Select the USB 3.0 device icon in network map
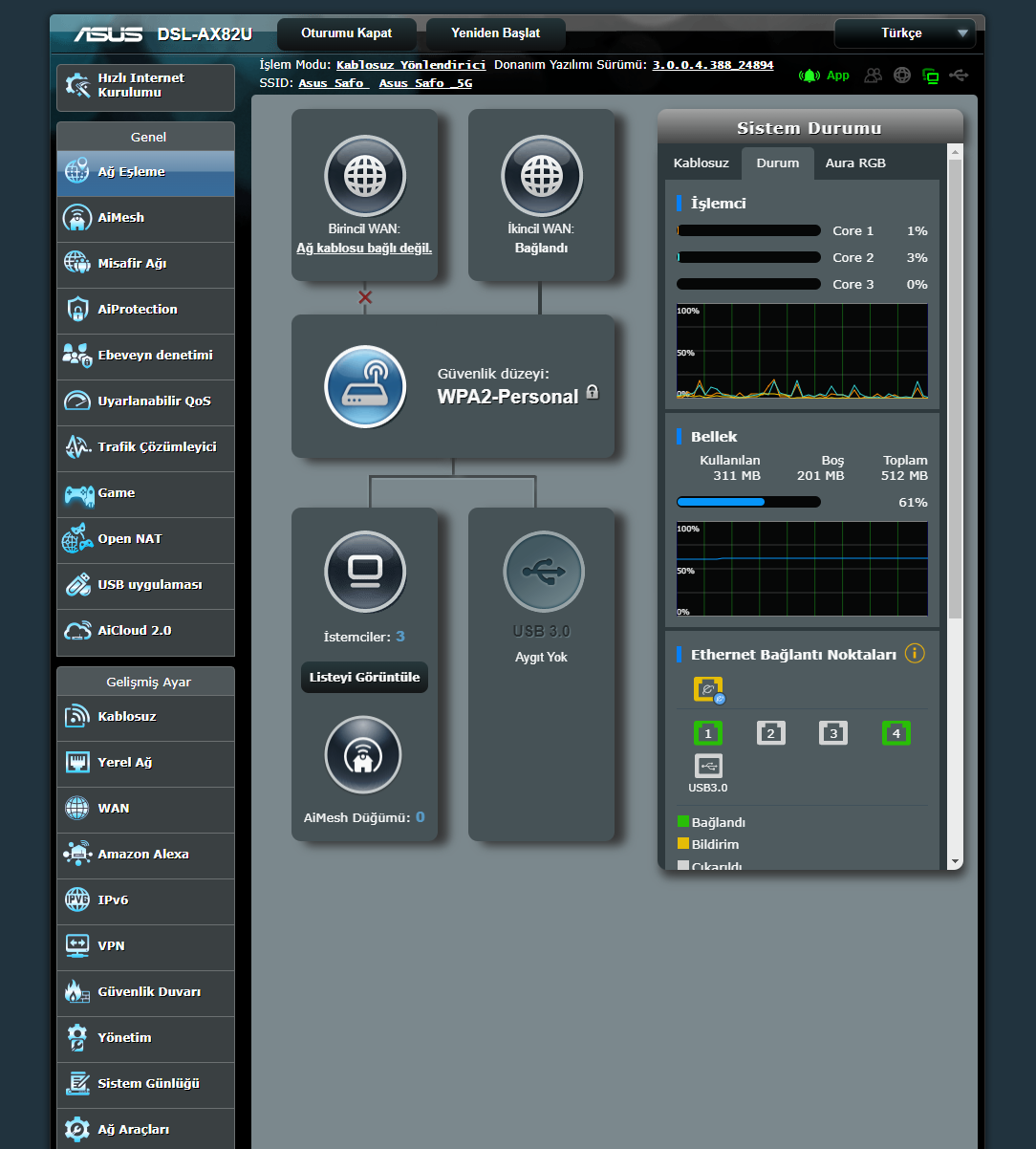This screenshot has width=1036, height=1149. [543, 572]
